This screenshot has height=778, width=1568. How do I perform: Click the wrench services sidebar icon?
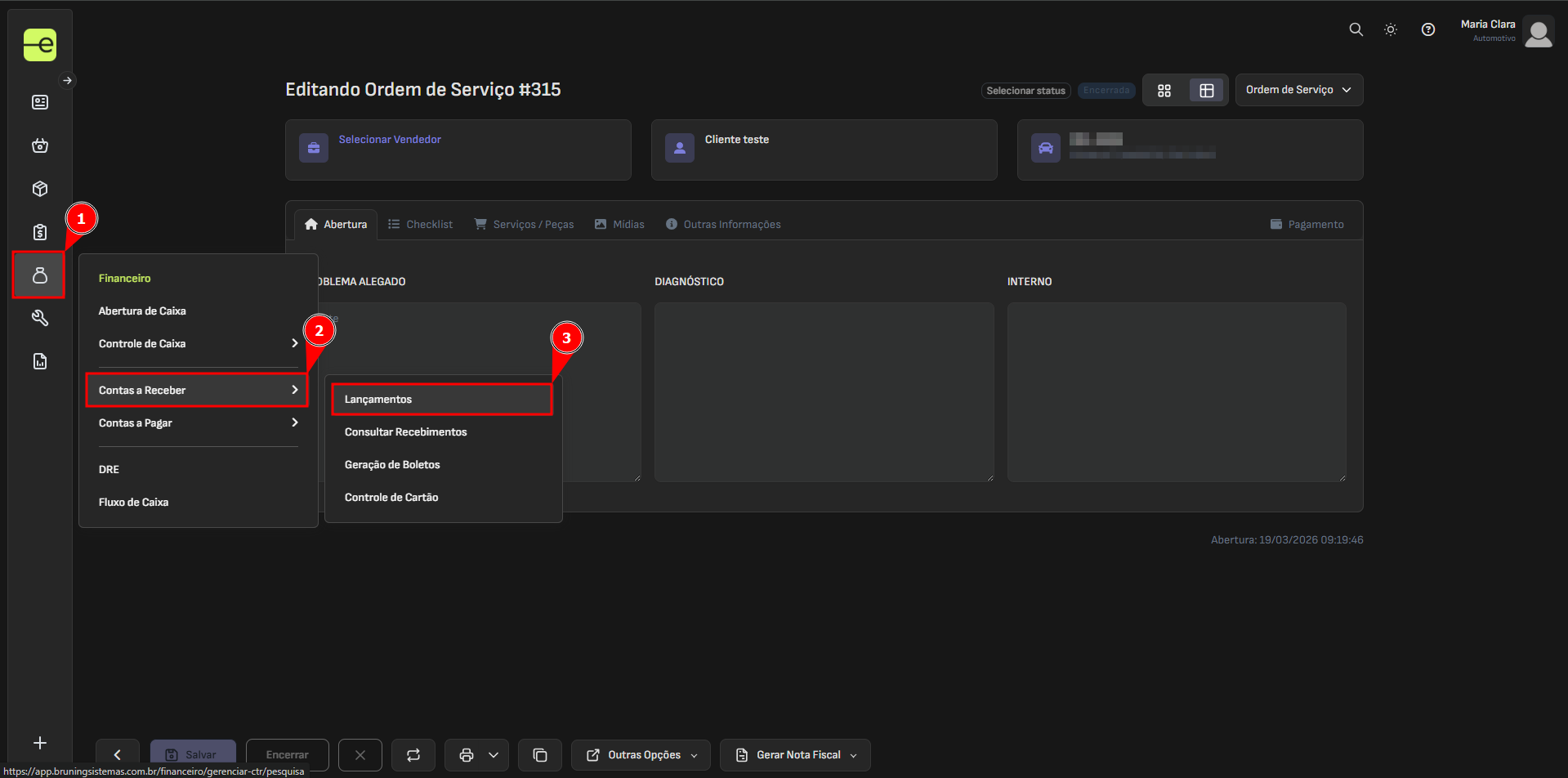(x=39, y=318)
